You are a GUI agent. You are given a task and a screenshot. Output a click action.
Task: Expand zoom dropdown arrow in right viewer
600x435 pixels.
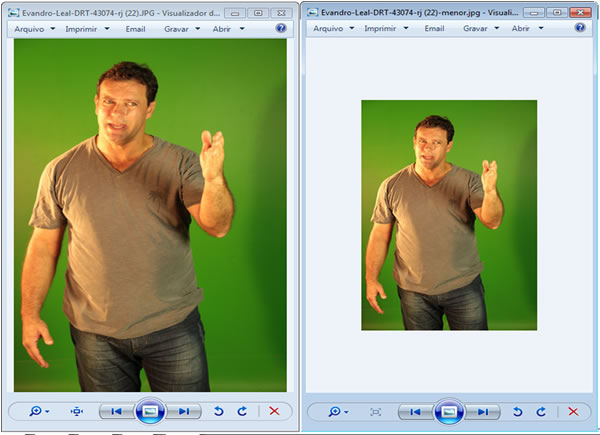click(x=346, y=412)
